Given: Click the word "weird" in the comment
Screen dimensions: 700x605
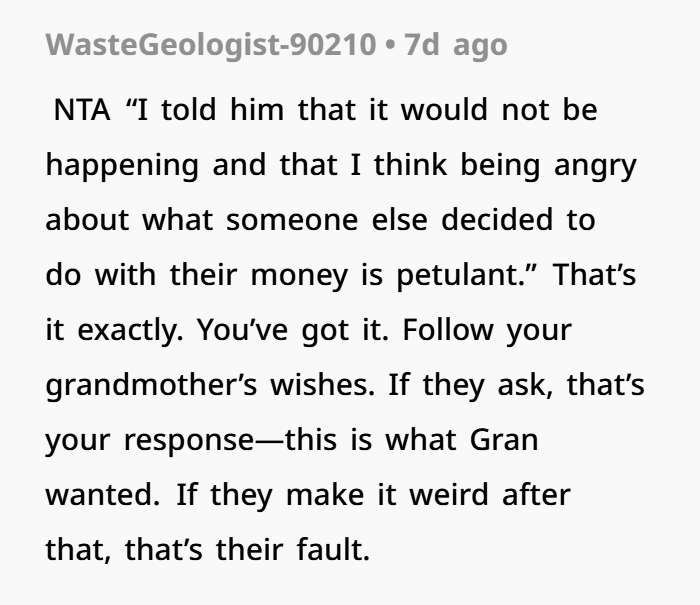Looking at the screenshot, I should click(449, 495).
